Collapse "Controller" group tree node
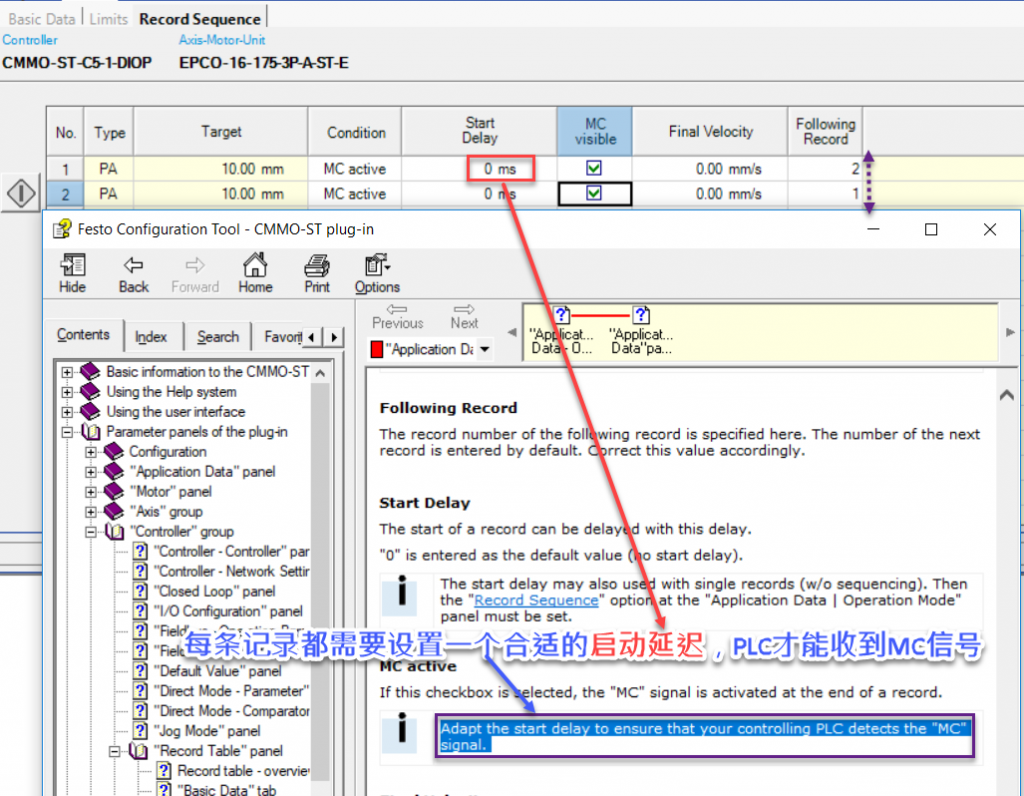1024x796 pixels. 91,532
